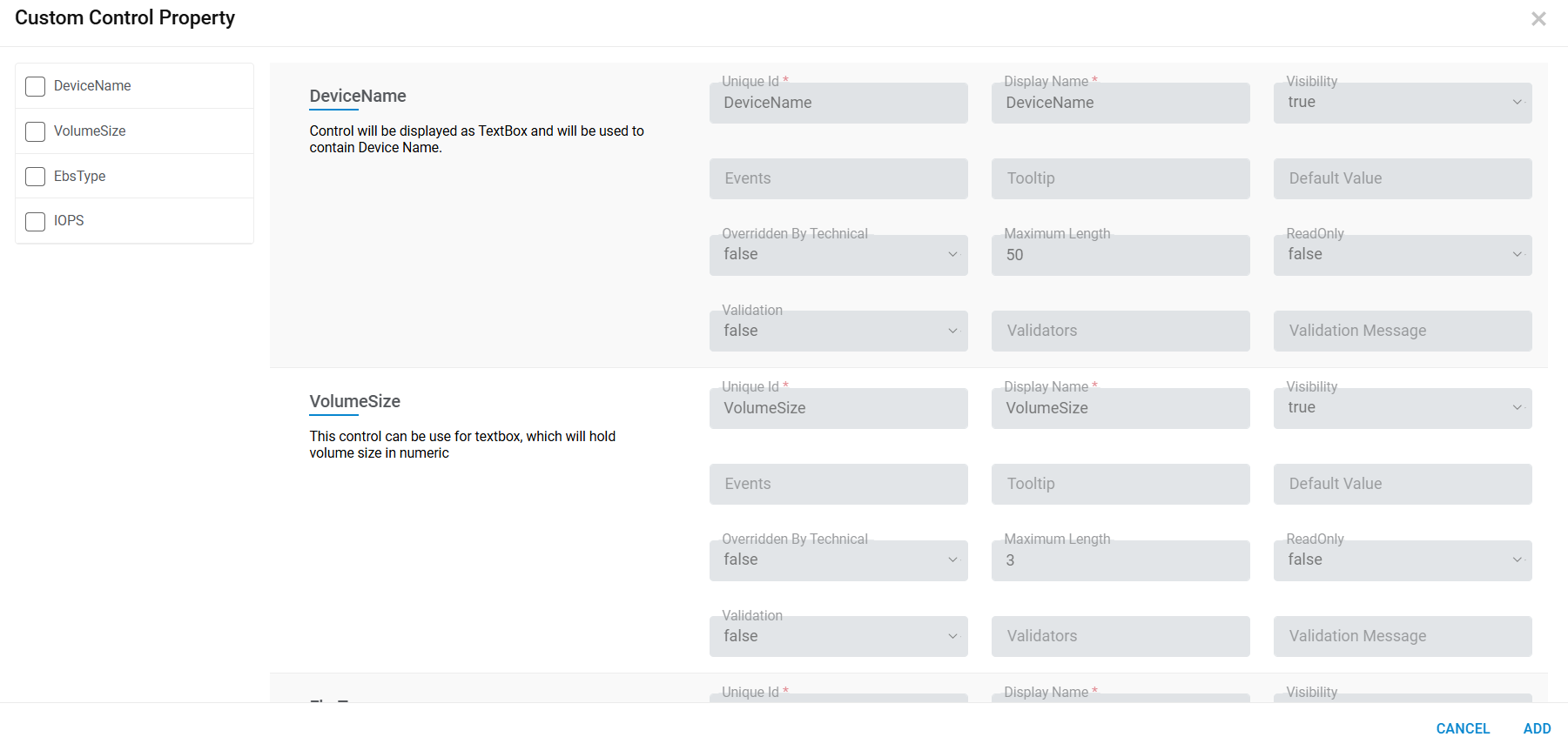Check the DeviceName checkbox

[36, 86]
